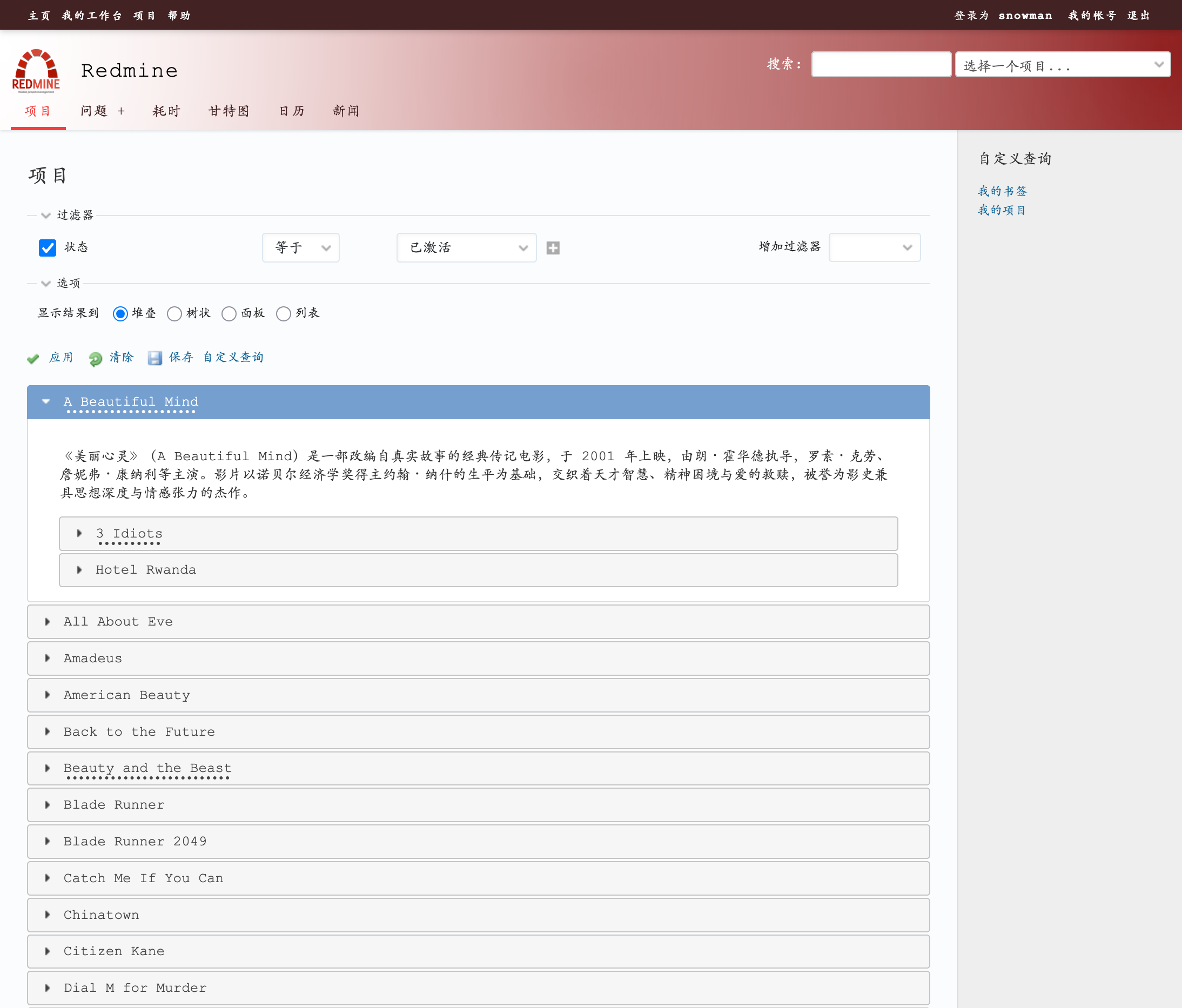Open the Beauty and the Beast project link
The width and height of the screenshot is (1182, 1008).
(x=148, y=768)
